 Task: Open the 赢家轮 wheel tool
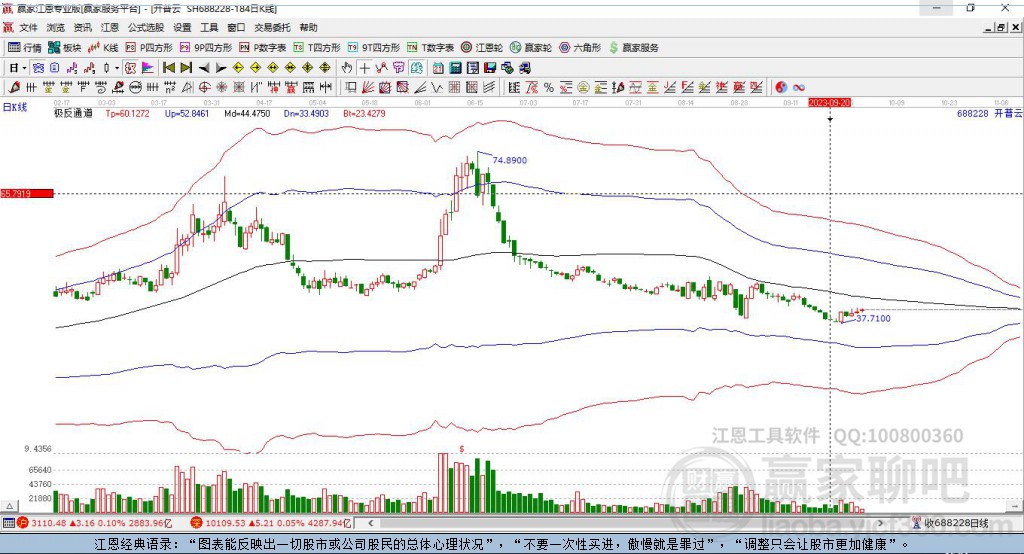coord(531,48)
